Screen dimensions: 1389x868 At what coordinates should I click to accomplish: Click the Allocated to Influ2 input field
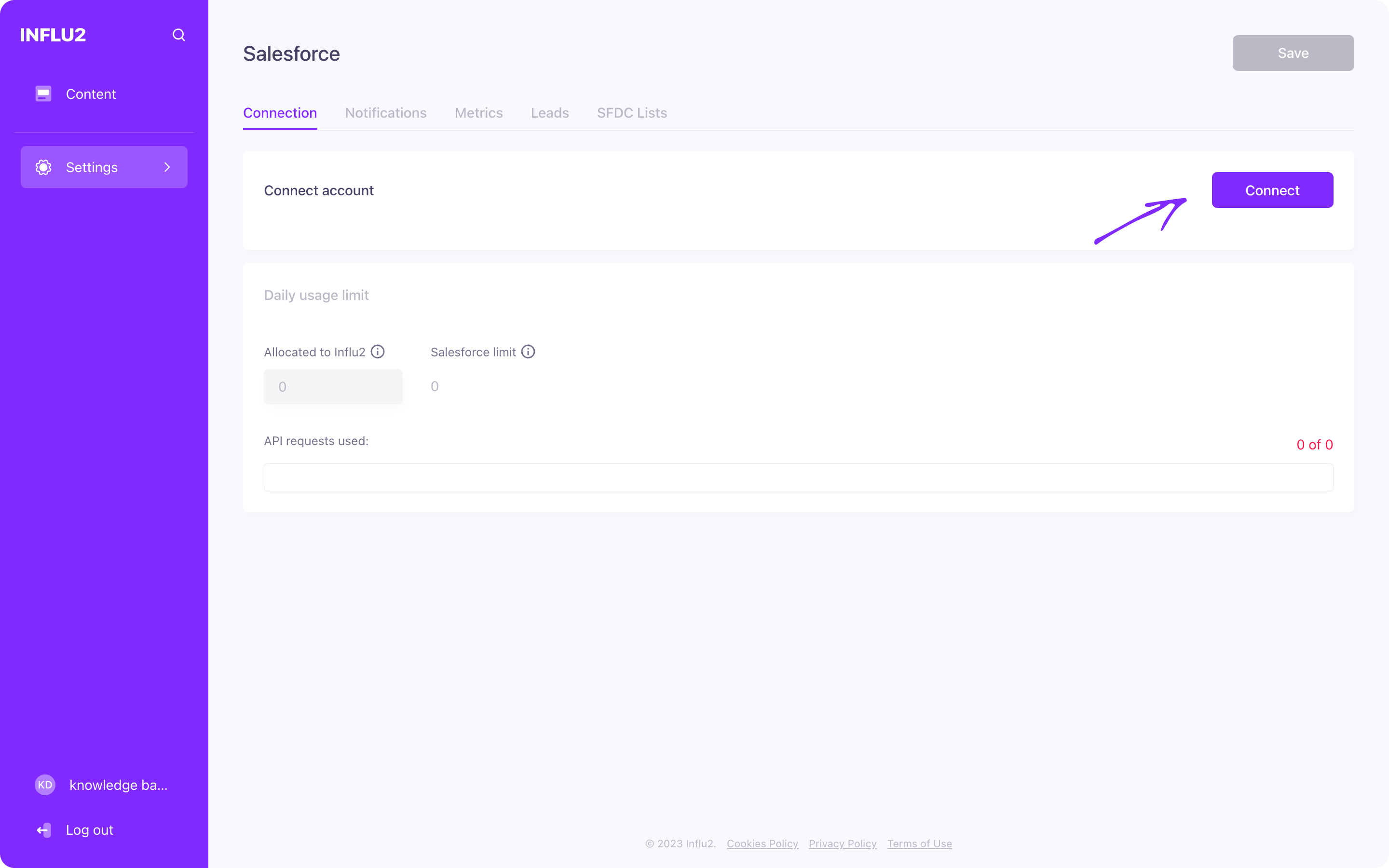click(333, 387)
